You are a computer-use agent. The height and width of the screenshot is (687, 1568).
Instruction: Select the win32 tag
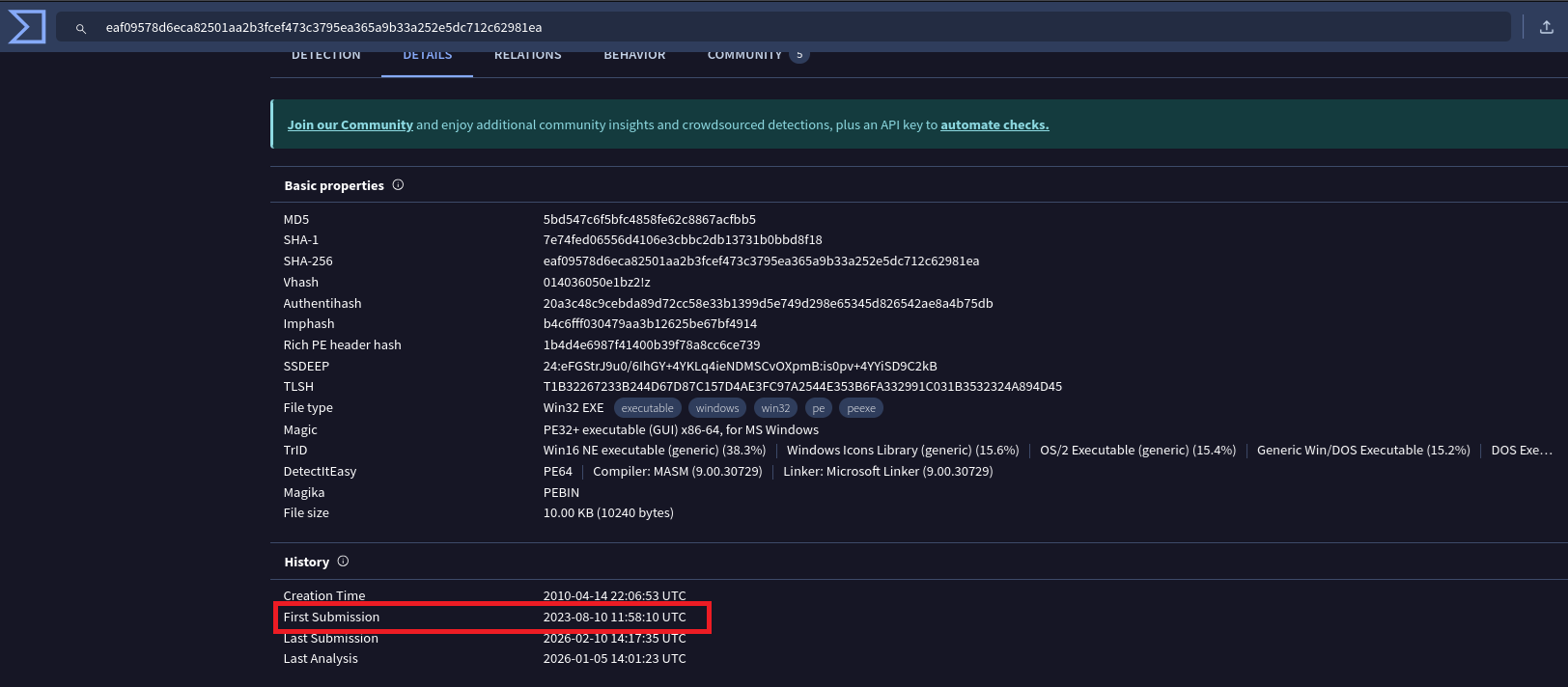coord(774,408)
